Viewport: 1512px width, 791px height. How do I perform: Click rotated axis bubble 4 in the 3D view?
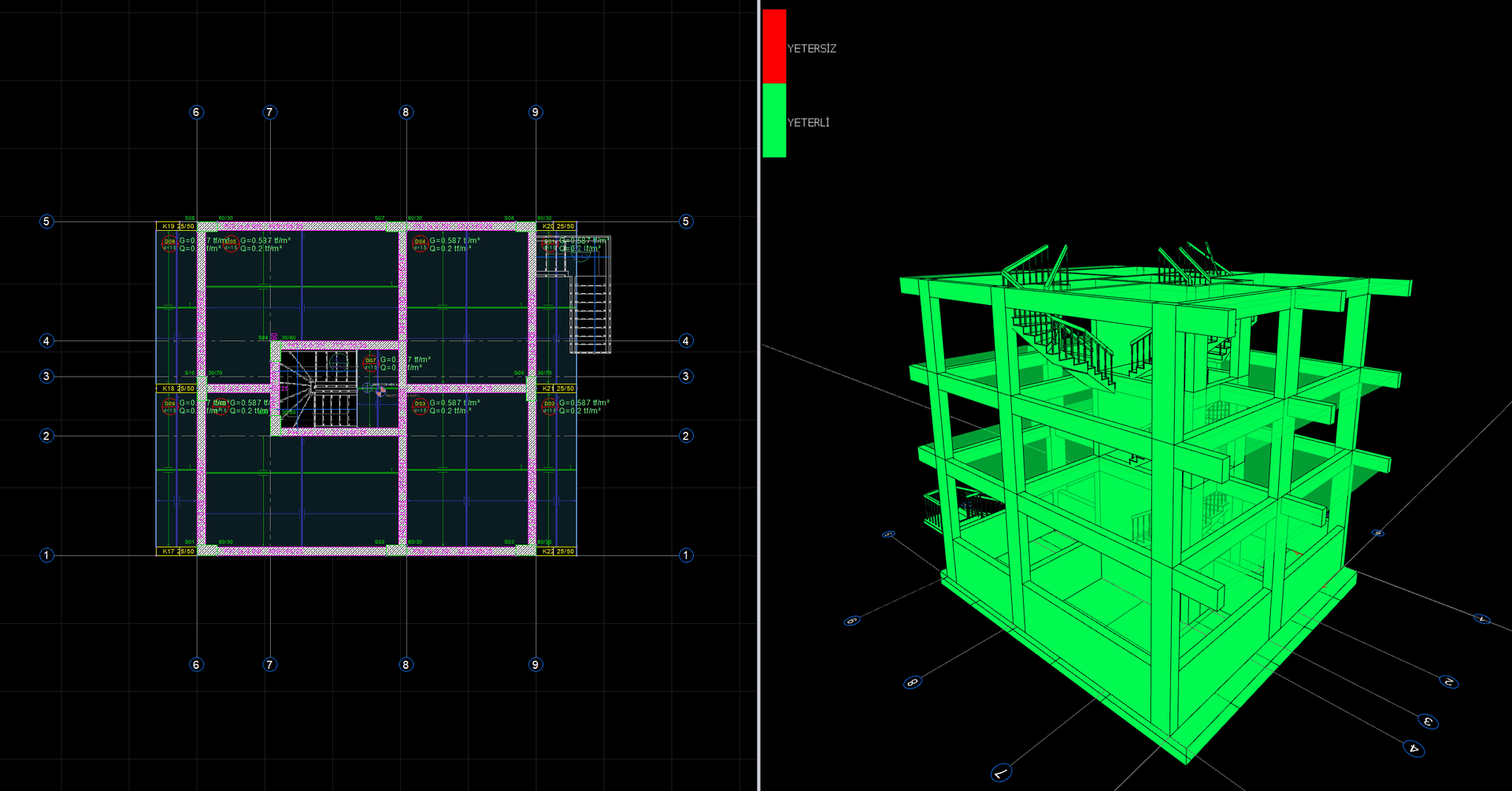coord(1414,748)
